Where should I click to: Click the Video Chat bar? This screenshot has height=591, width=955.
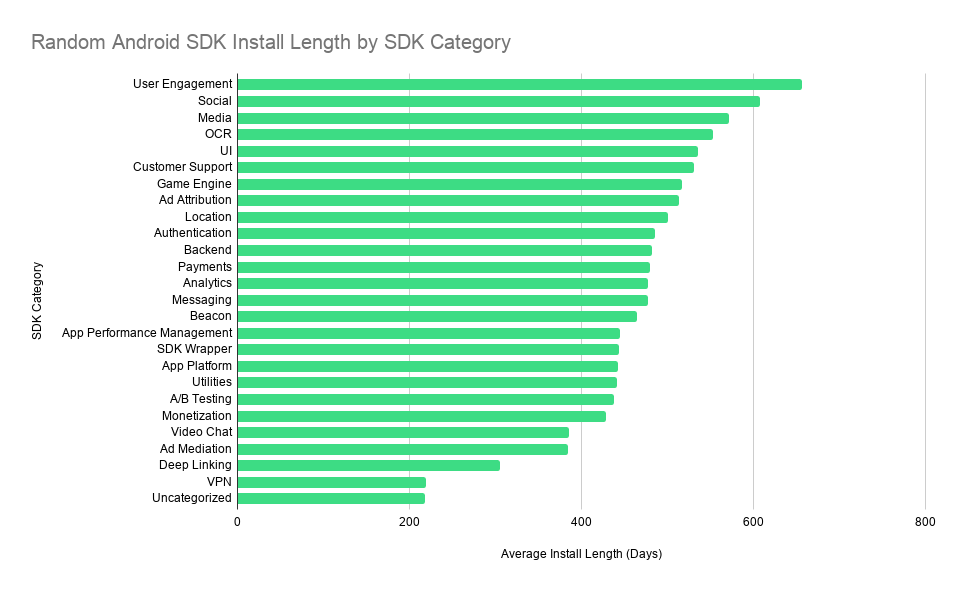click(x=403, y=433)
